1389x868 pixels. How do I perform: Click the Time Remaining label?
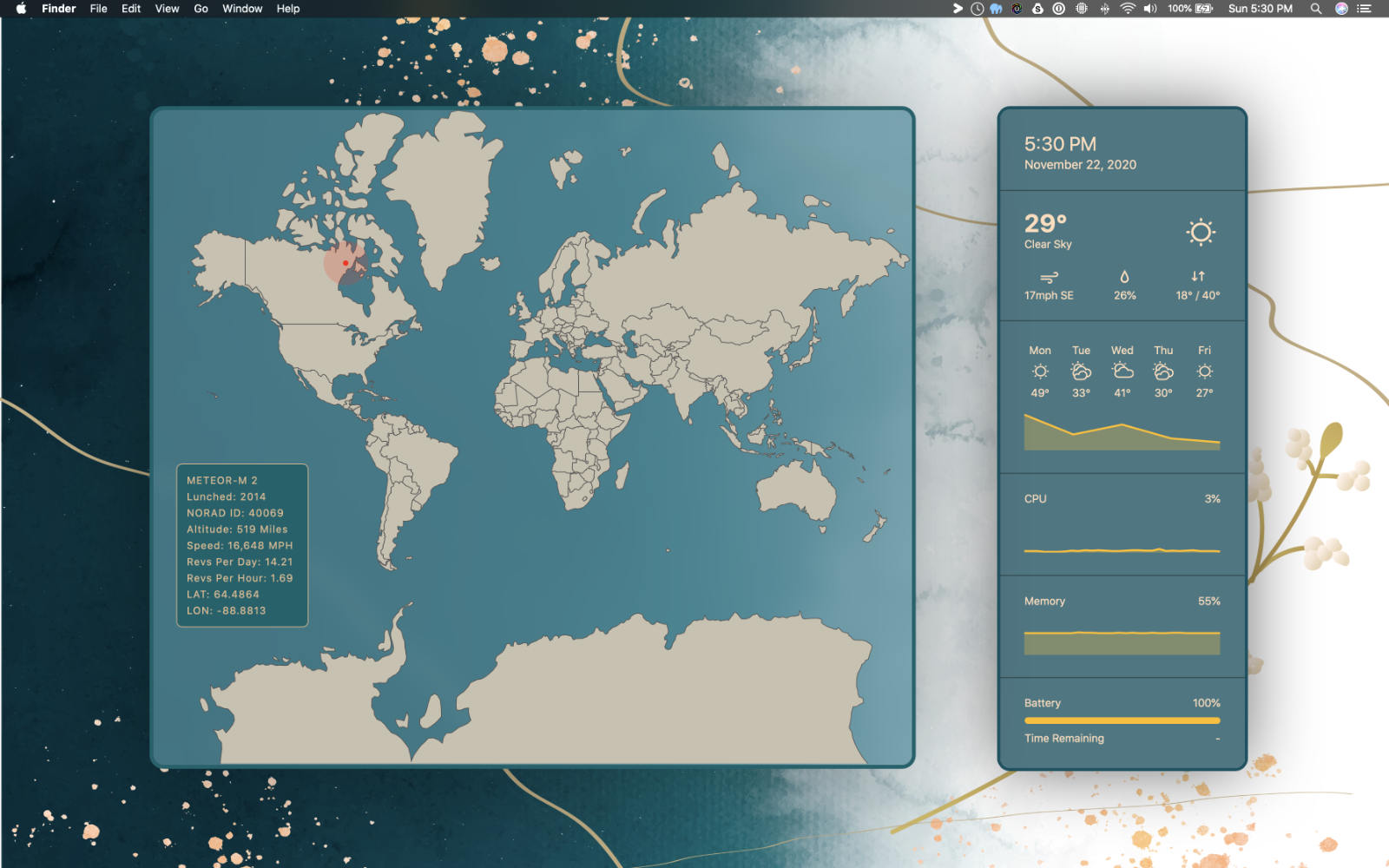click(1064, 739)
